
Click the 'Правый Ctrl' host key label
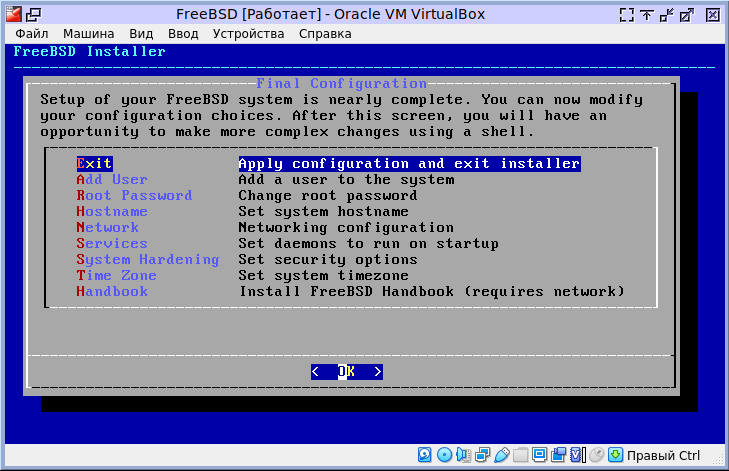tap(663, 456)
